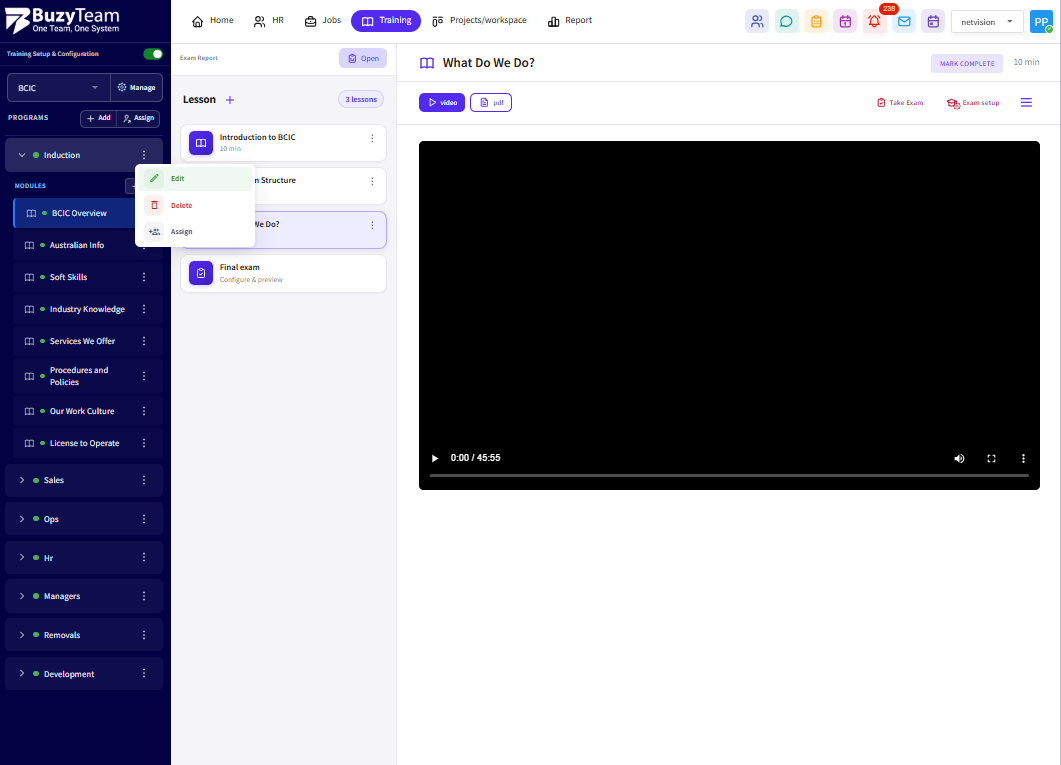Open Industry Knowledge module options menu
The image size is (1061, 765).
143,309
